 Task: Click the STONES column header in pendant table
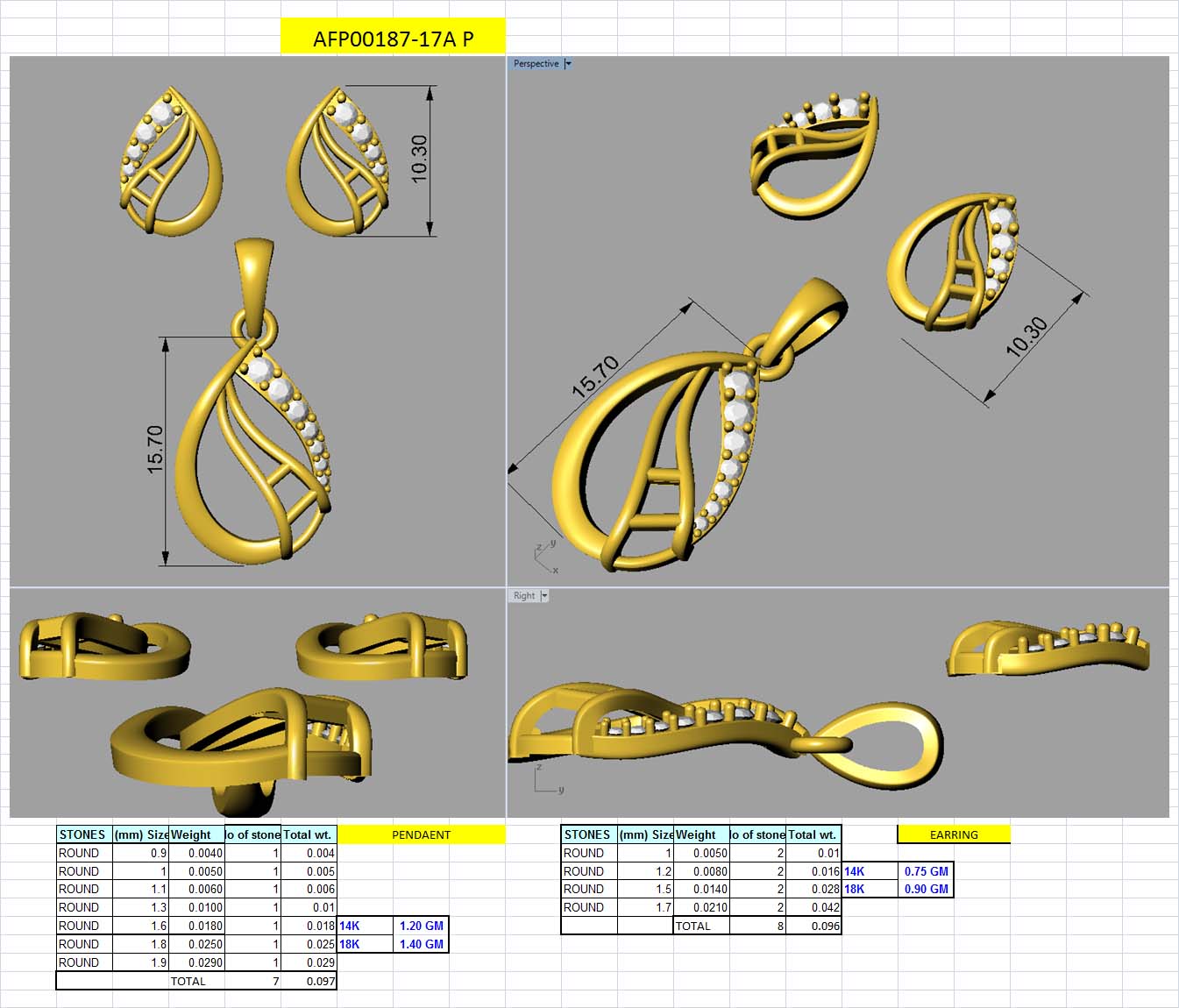point(82,835)
